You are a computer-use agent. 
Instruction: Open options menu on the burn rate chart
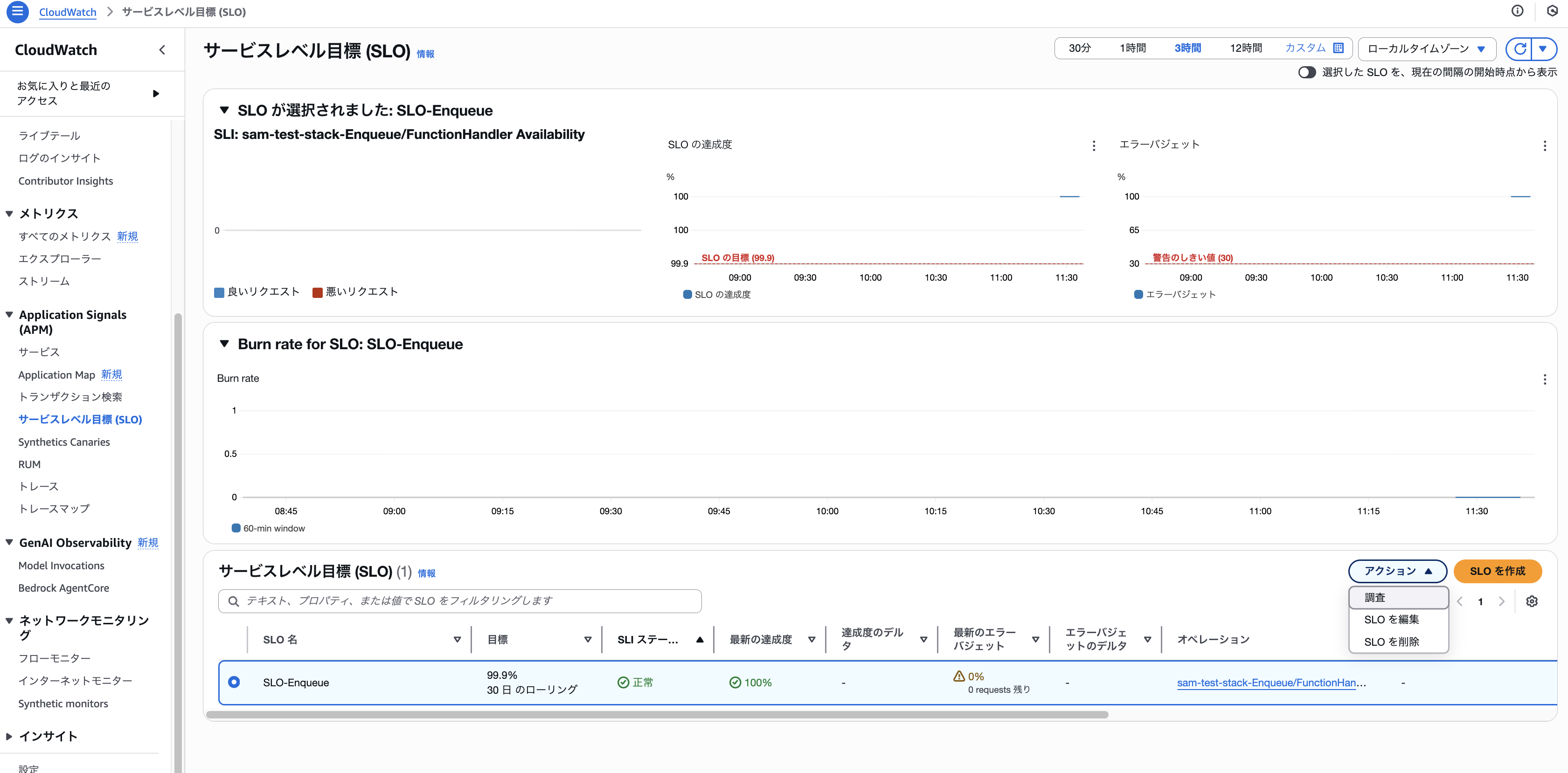(1544, 379)
